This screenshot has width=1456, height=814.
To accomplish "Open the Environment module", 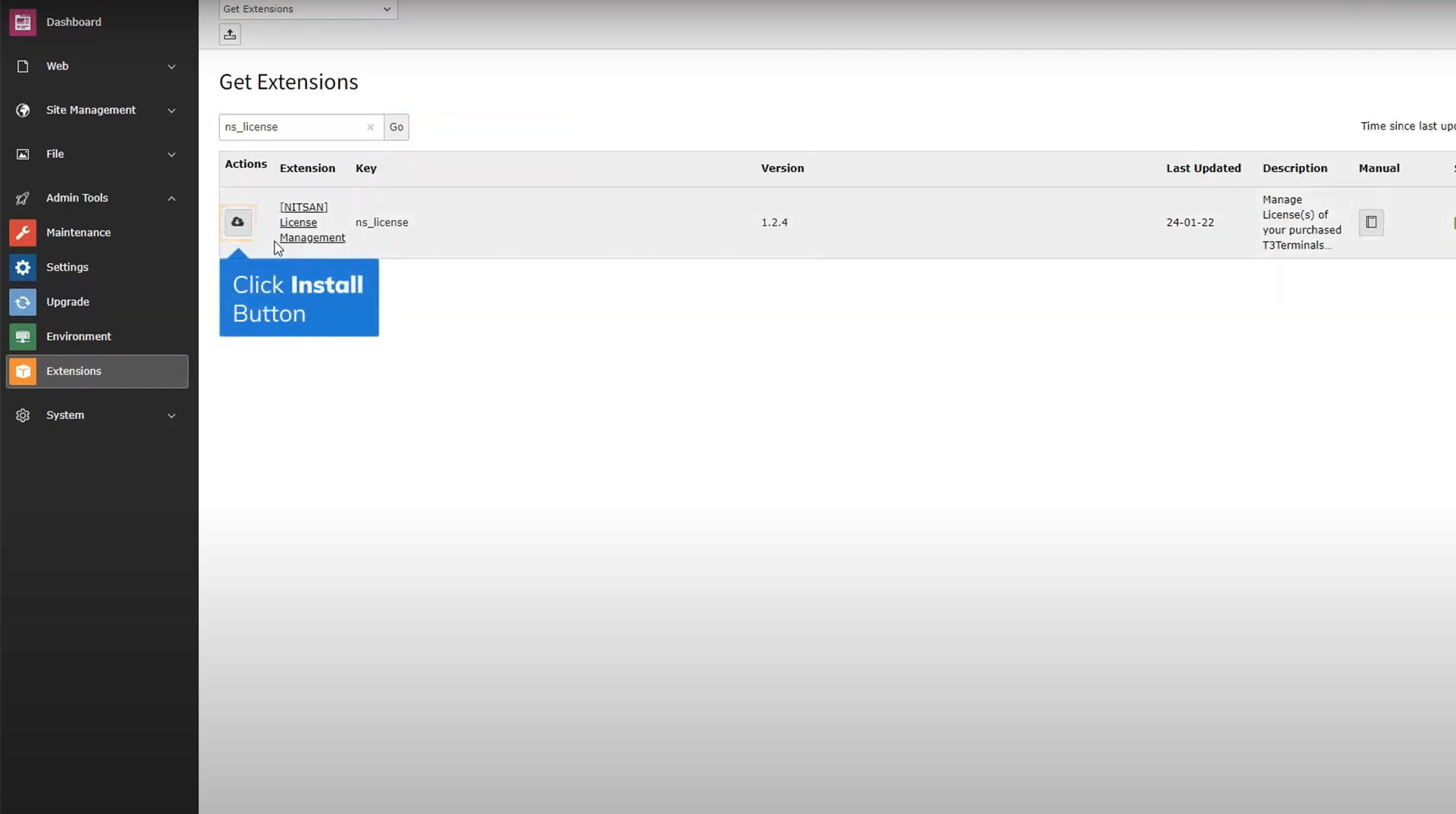I will (x=78, y=337).
